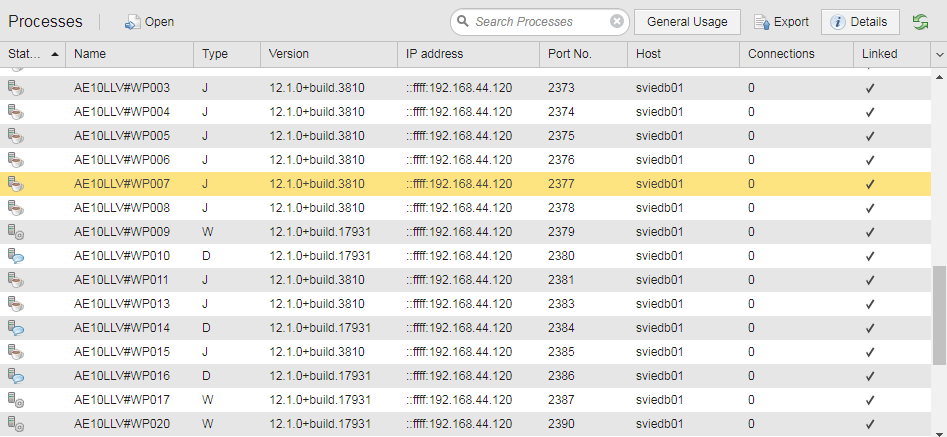Click the Export button
This screenshot has height=437, width=947.
point(781,22)
